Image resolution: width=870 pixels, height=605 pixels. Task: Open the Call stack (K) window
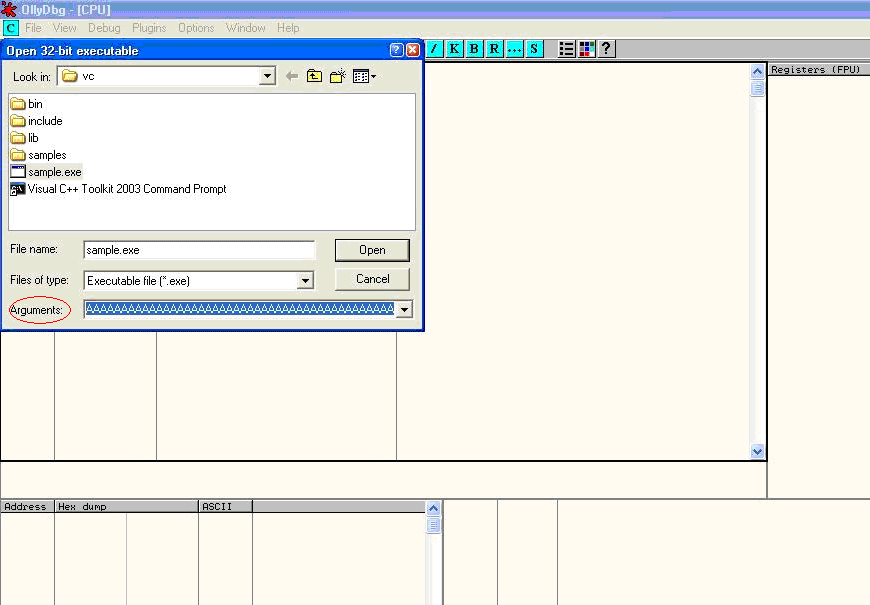454,49
